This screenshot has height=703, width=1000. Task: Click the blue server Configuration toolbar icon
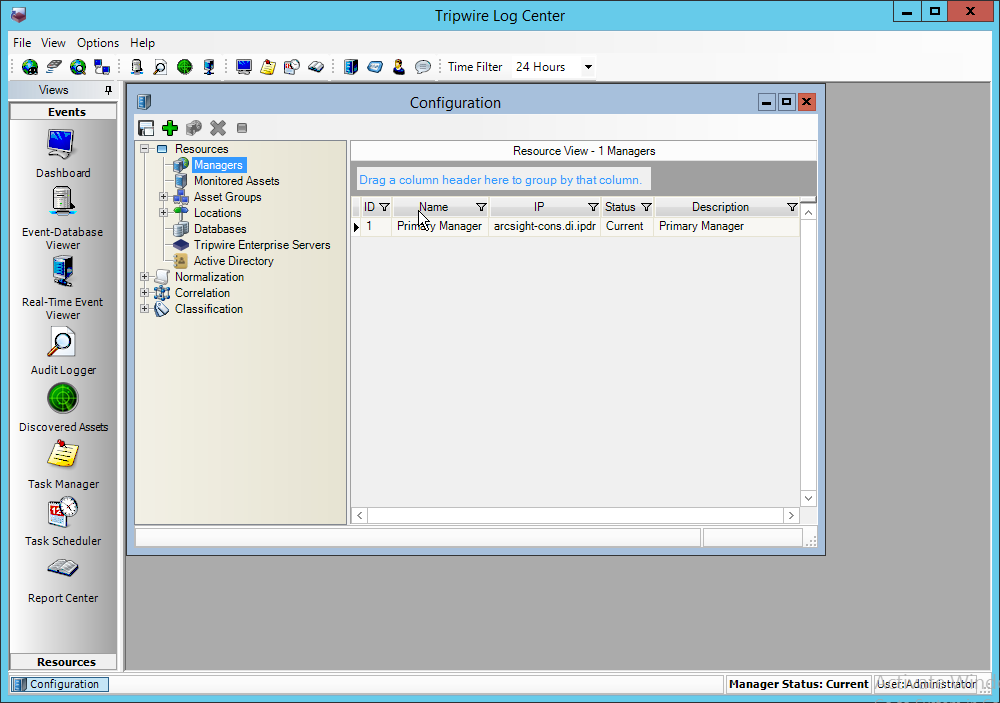click(351, 66)
